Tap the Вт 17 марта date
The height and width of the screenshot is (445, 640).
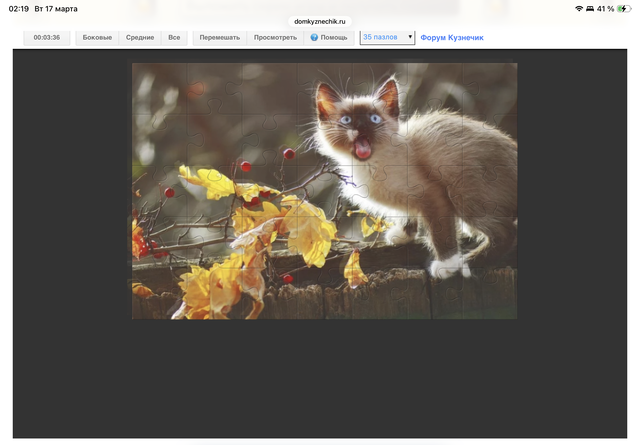(x=57, y=8)
